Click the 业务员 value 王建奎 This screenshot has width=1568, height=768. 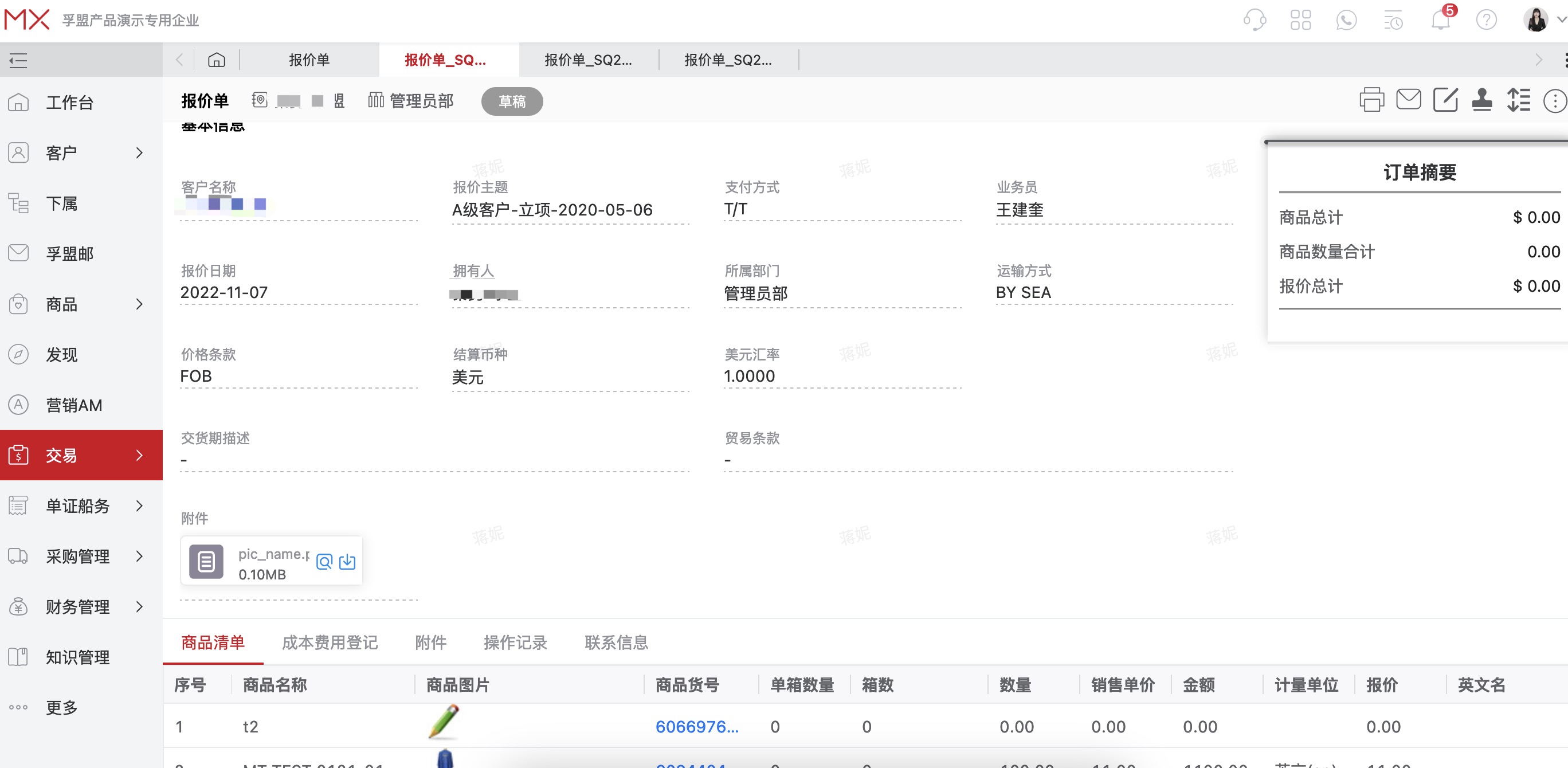pos(1020,210)
